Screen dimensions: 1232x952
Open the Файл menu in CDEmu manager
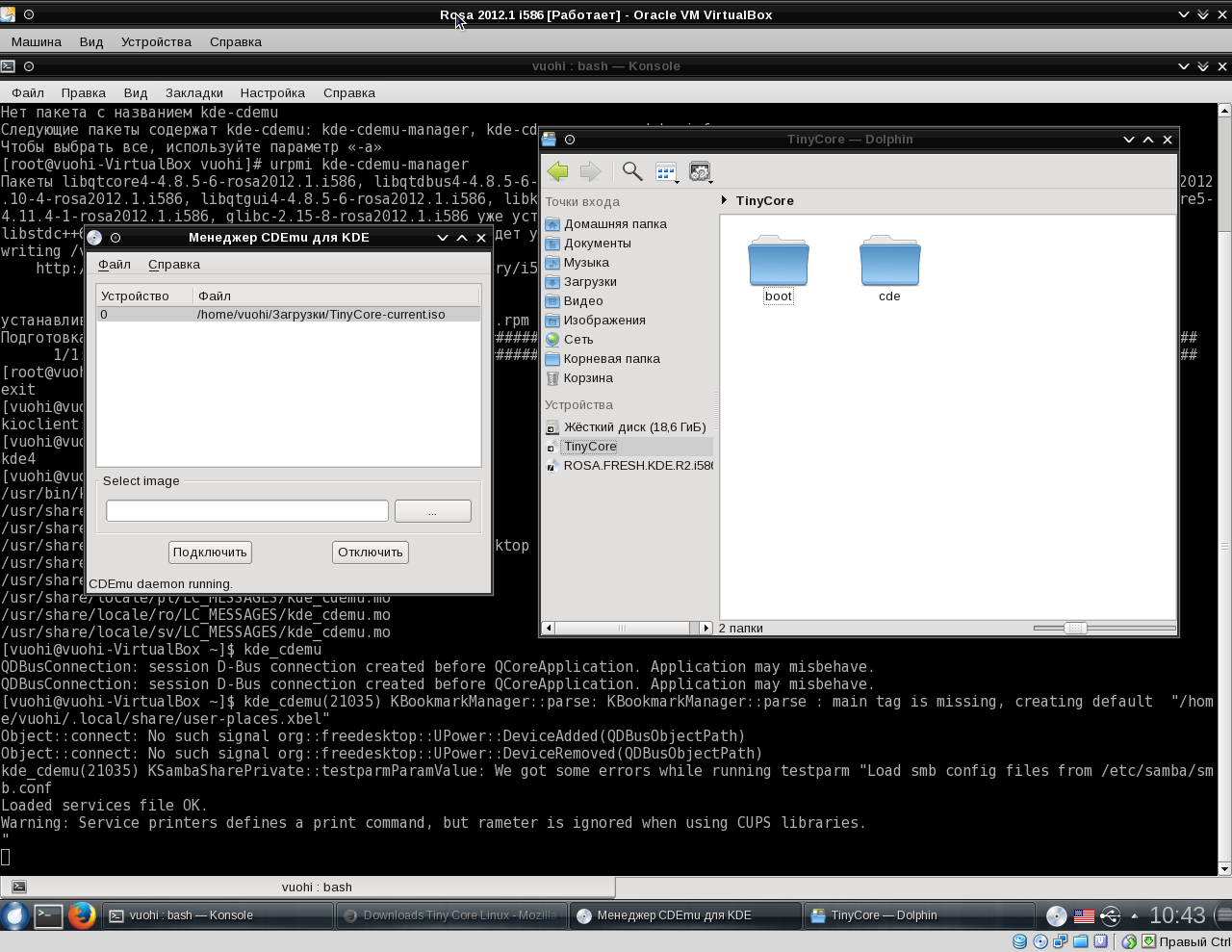(115, 264)
